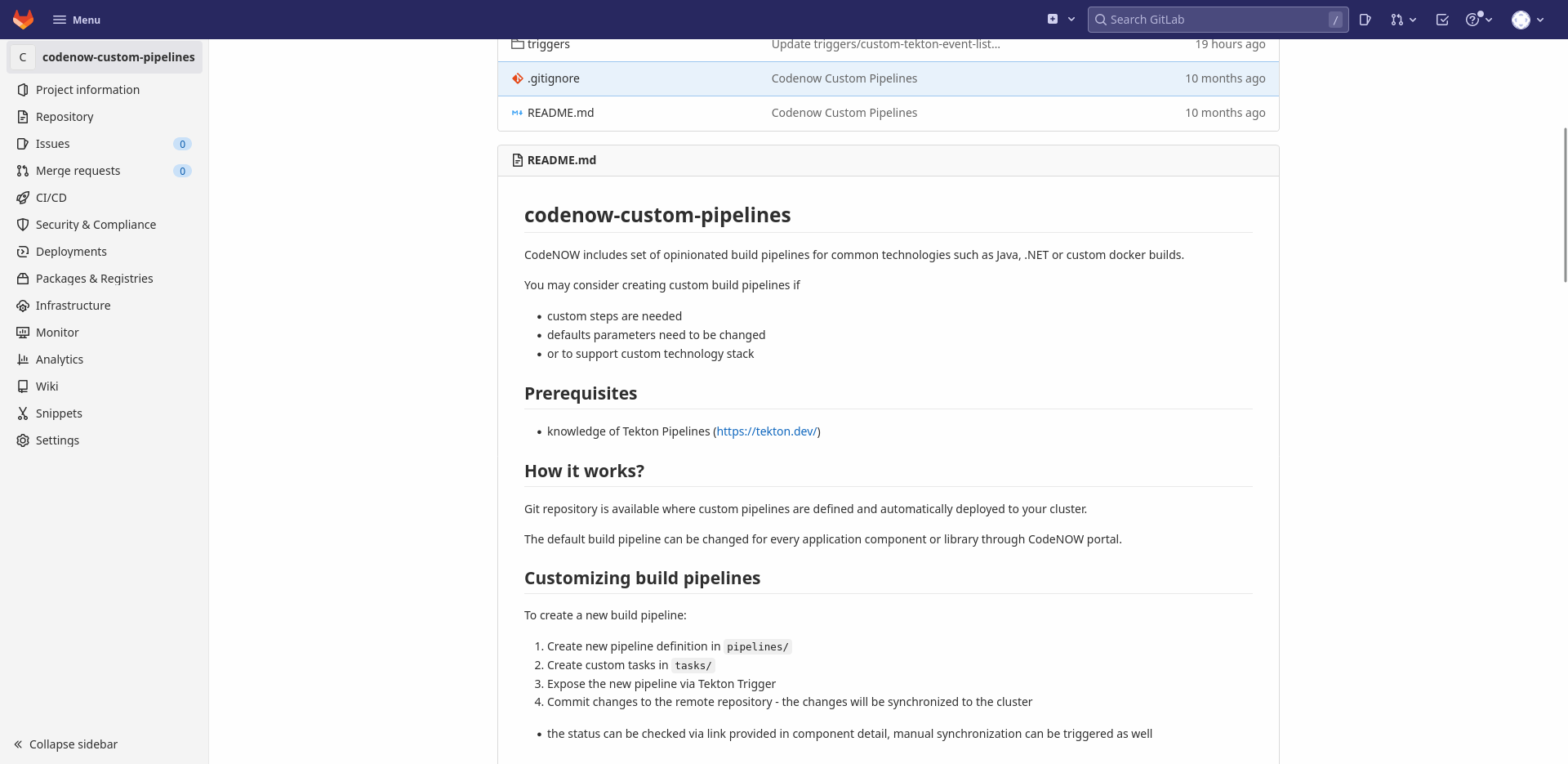Open the merge requests icon in top bar
This screenshot has height=764, width=1568.
pyautogui.click(x=1396, y=20)
